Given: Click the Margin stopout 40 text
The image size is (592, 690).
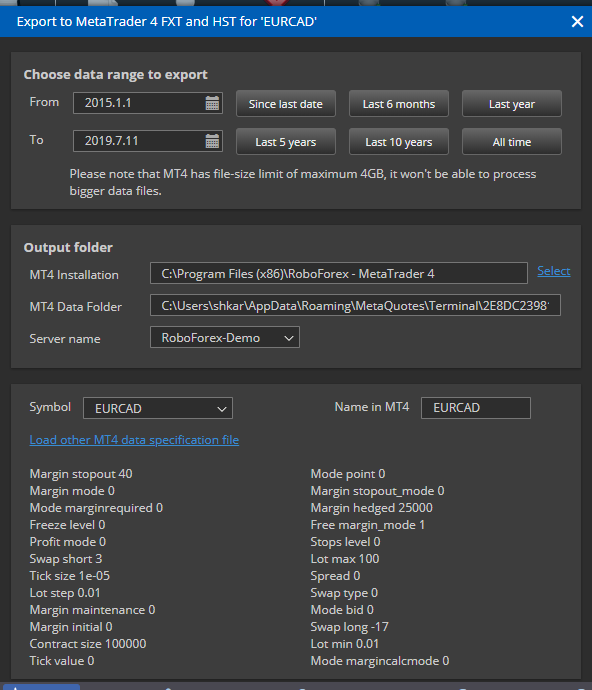Looking at the screenshot, I should (81, 474).
